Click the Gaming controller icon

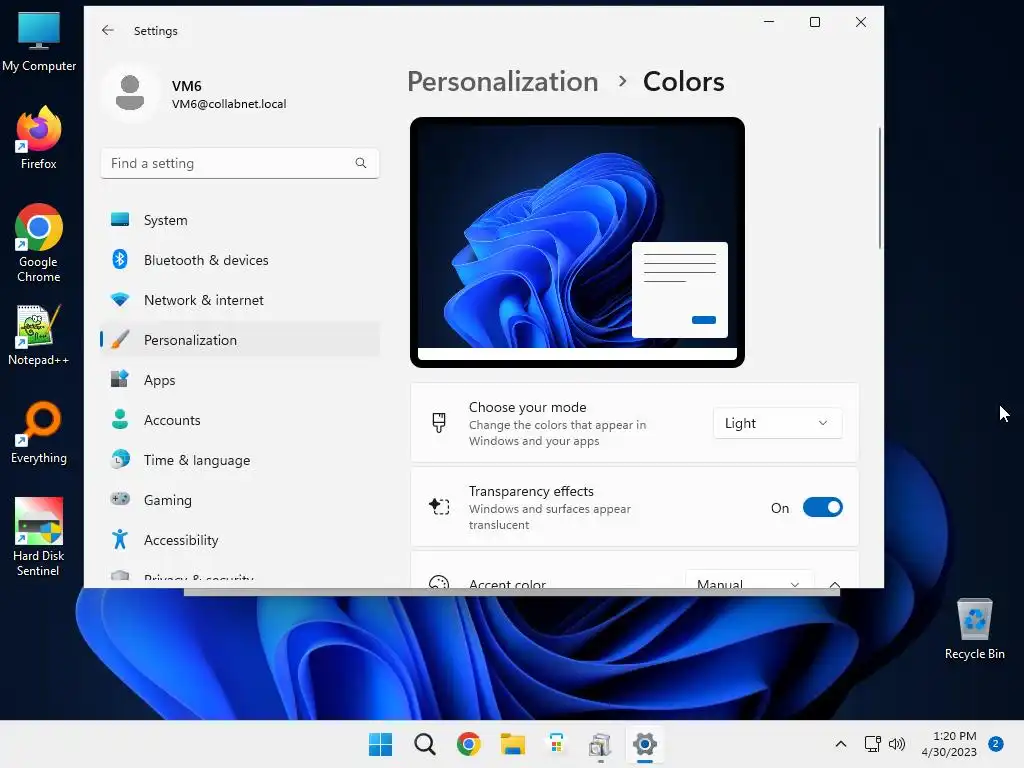120,499
